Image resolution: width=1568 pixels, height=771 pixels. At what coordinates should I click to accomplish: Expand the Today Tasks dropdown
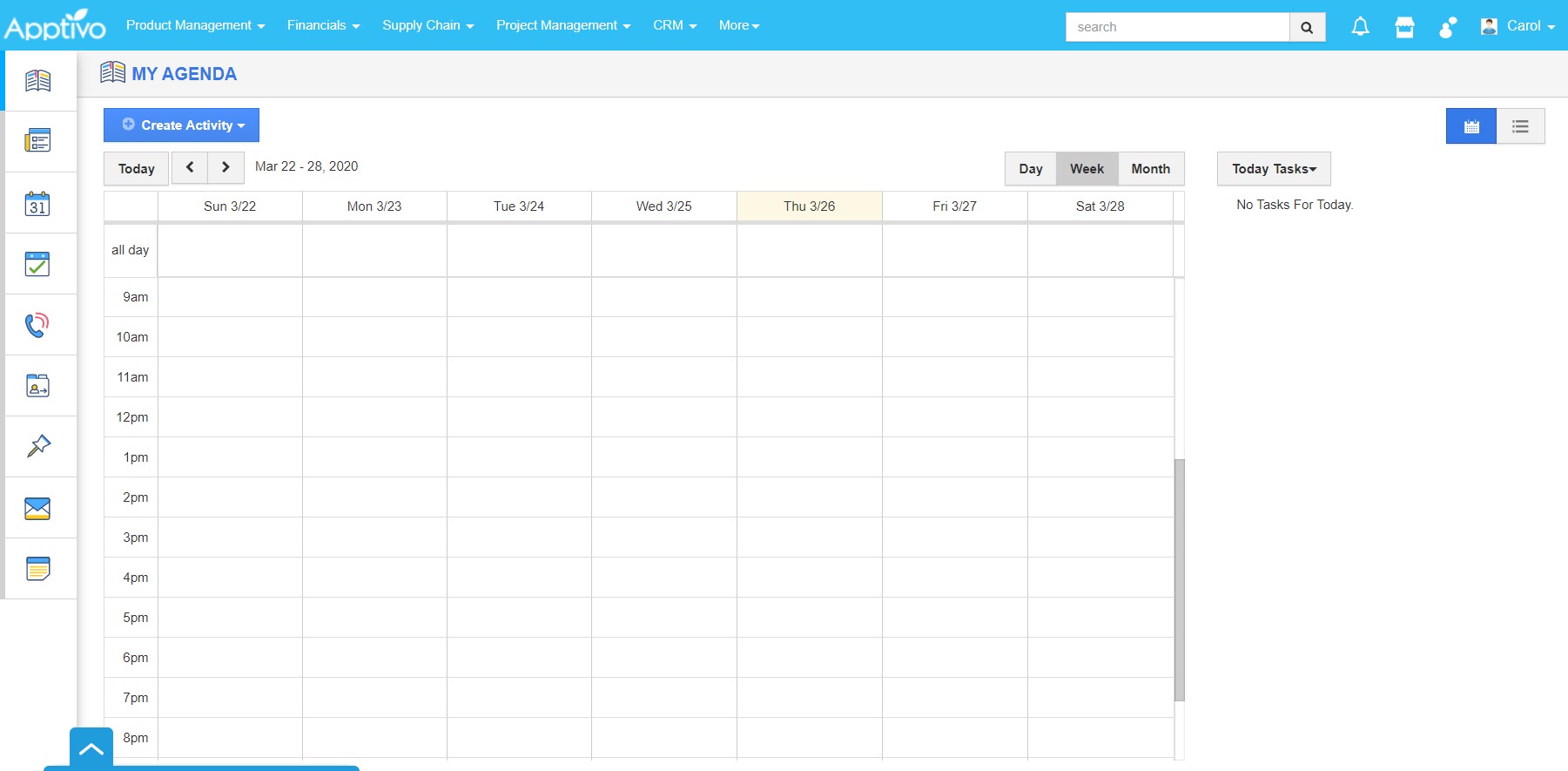coord(1274,169)
